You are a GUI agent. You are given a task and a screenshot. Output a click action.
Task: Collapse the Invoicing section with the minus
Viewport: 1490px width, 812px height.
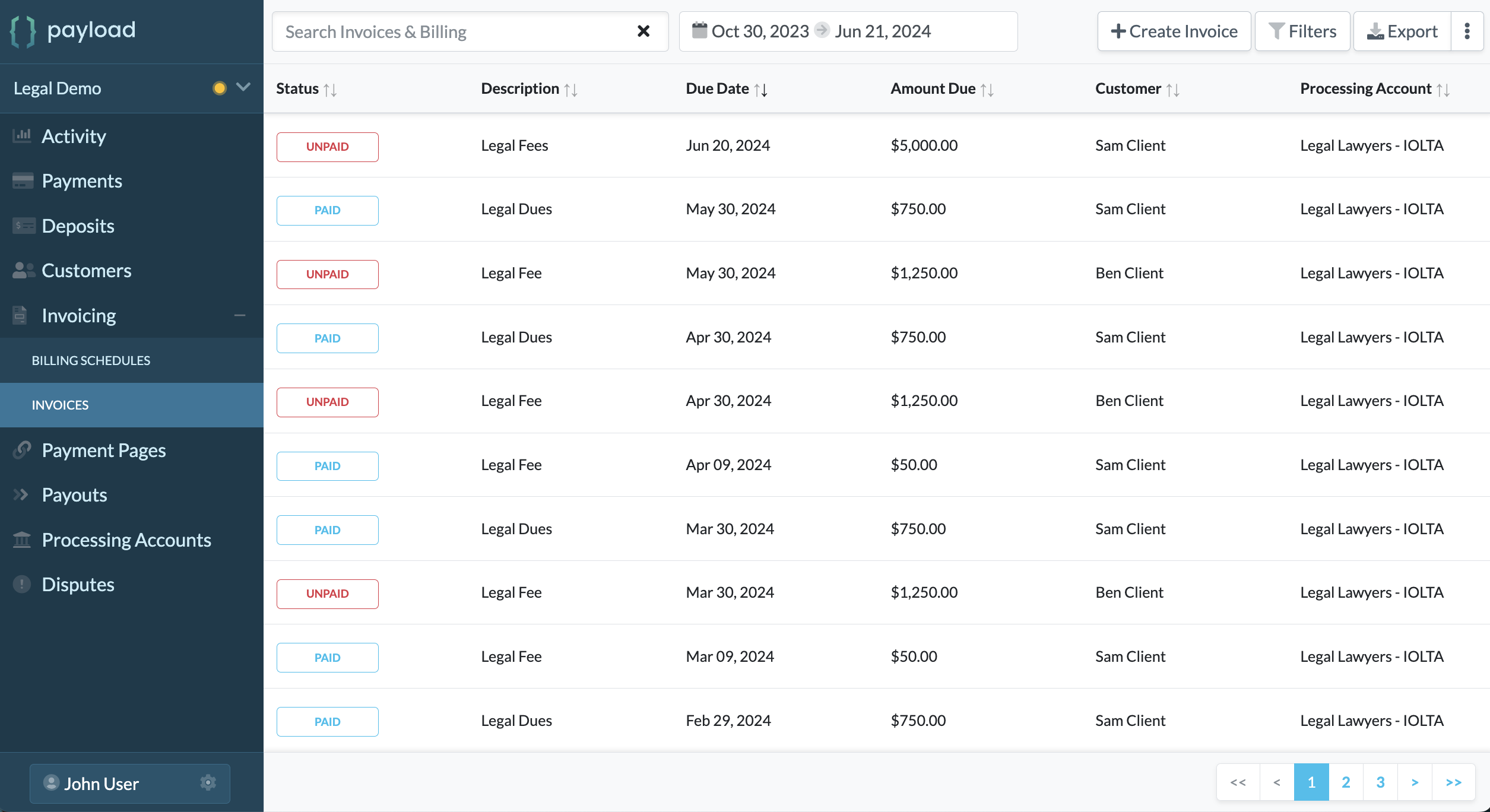(240, 315)
